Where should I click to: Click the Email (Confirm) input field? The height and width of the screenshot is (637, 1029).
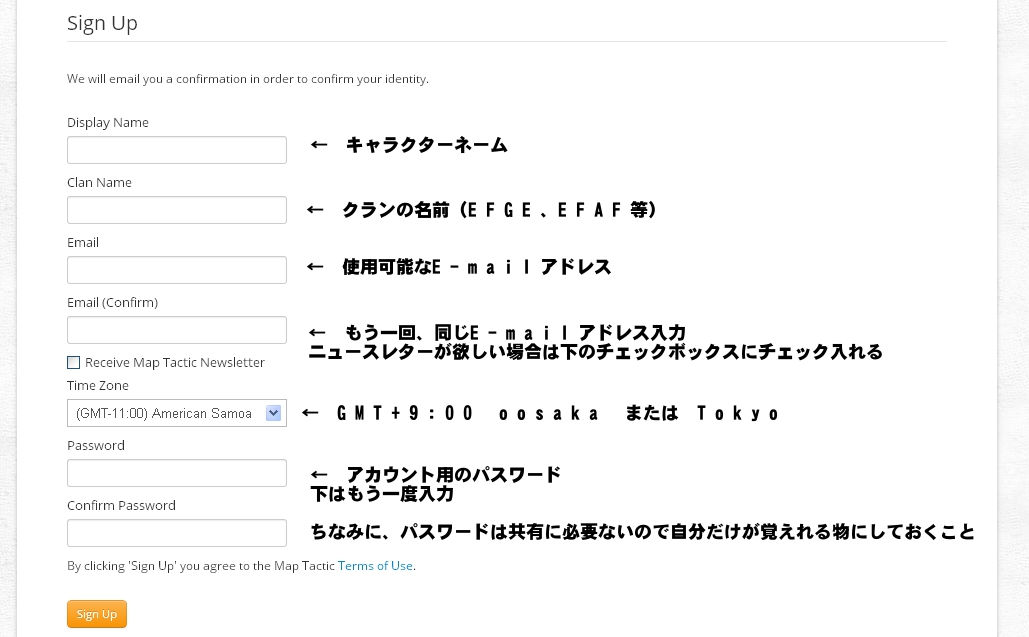176,330
